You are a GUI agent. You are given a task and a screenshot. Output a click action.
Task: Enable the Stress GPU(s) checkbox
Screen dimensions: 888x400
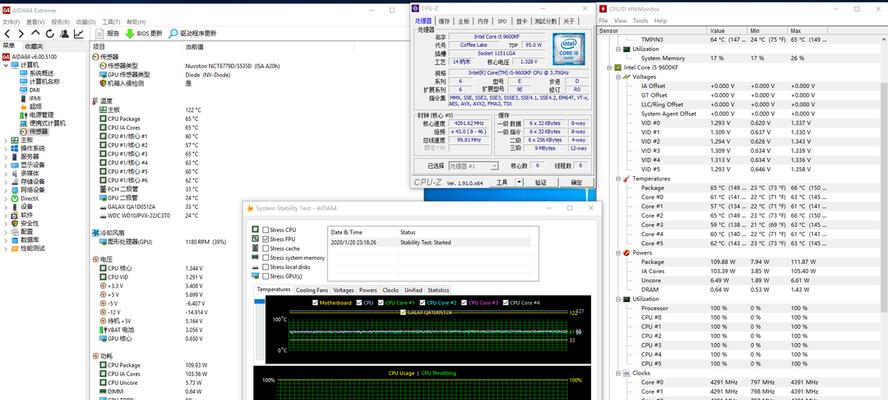click(266, 276)
